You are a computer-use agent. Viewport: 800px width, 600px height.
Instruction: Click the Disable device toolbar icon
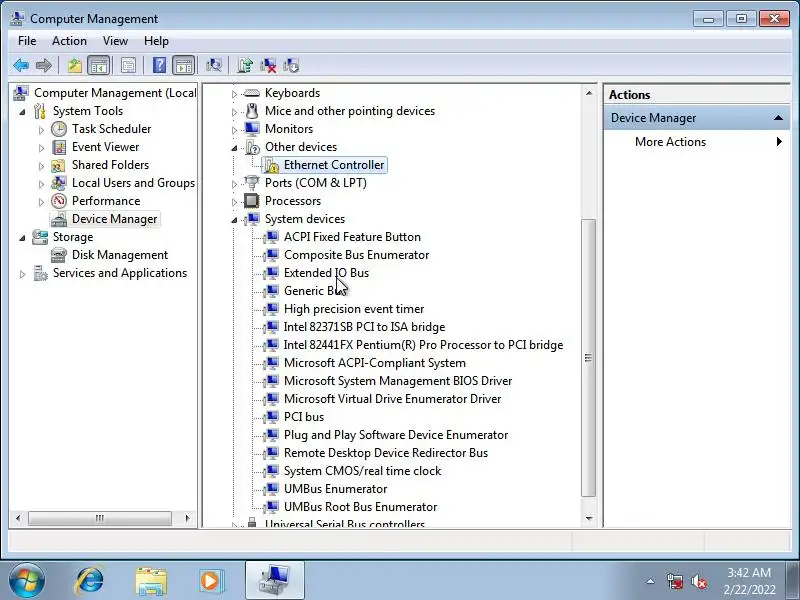coord(291,65)
